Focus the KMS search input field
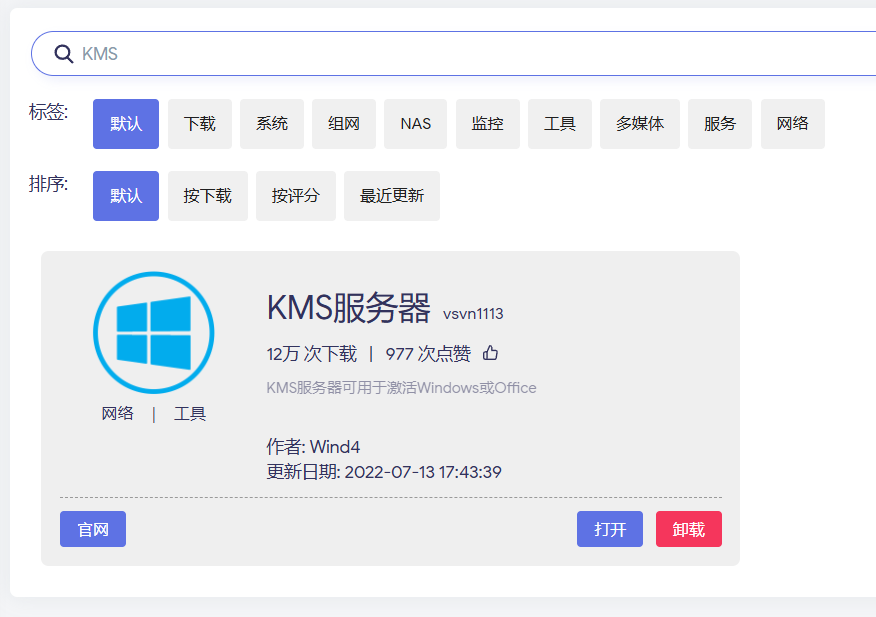Image resolution: width=876 pixels, height=617 pixels. 454,54
